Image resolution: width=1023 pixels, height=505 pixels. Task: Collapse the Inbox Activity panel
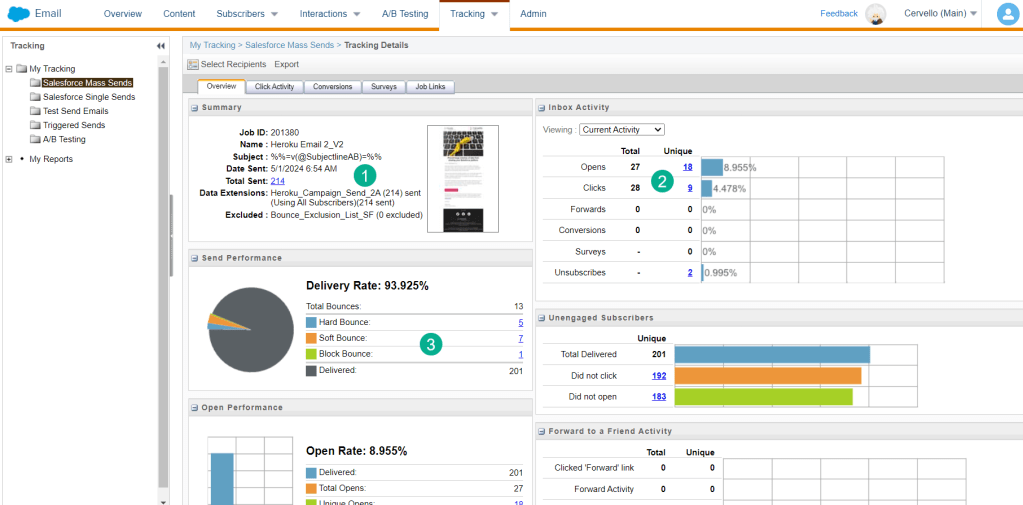coord(541,107)
